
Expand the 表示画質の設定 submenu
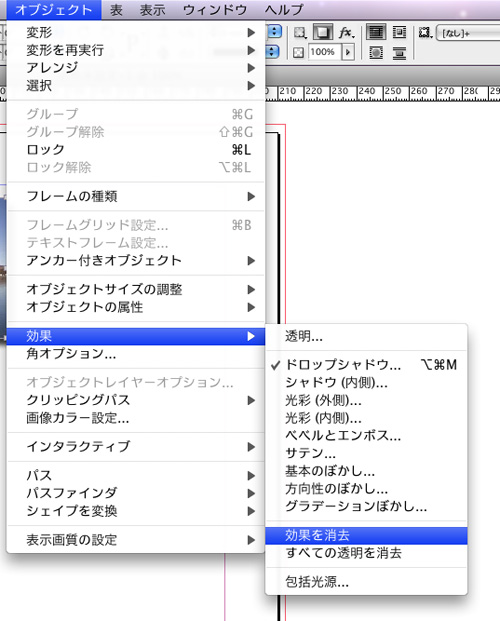(136, 540)
